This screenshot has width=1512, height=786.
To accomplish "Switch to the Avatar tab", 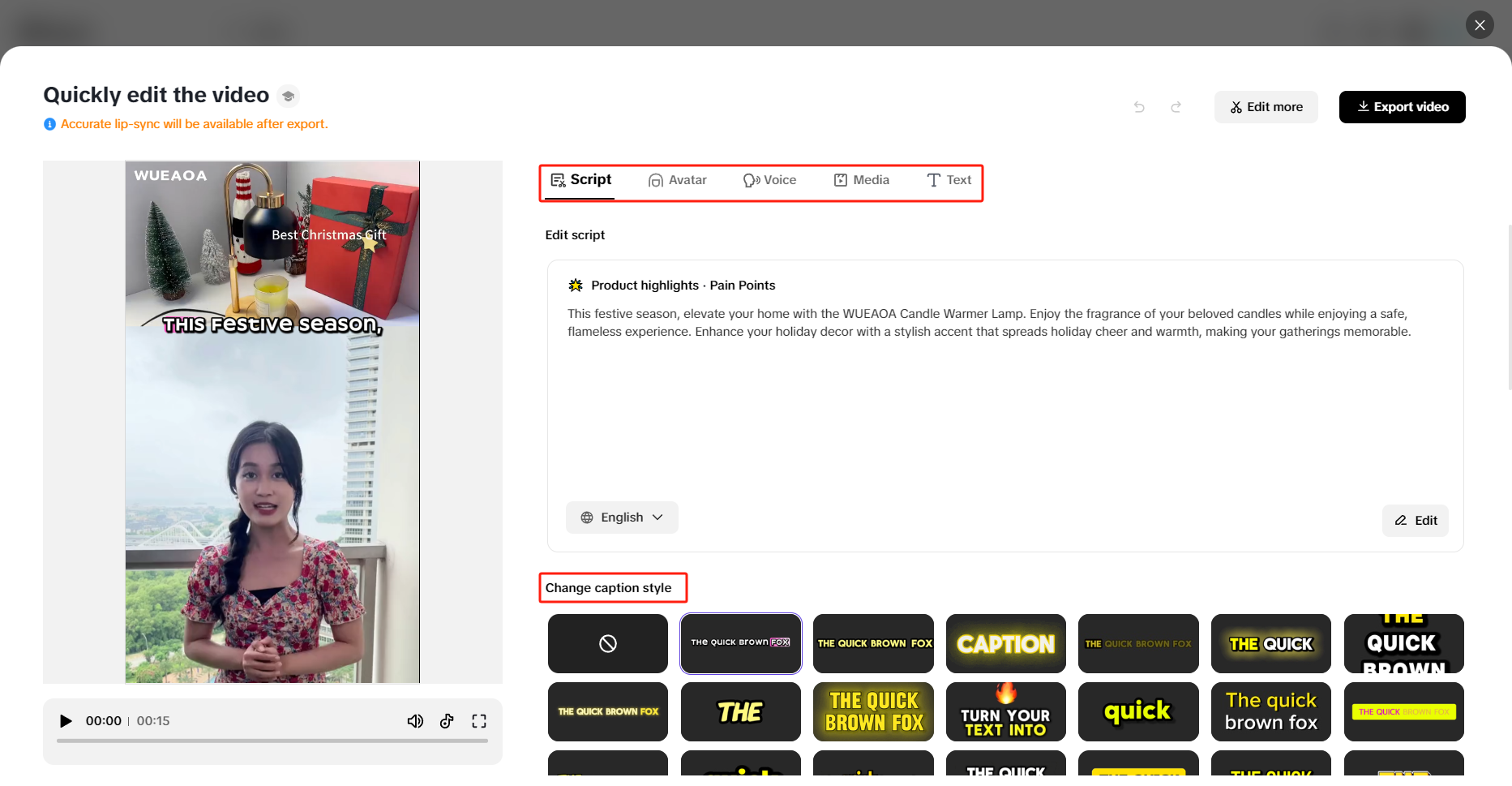I will click(x=678, y=180).
